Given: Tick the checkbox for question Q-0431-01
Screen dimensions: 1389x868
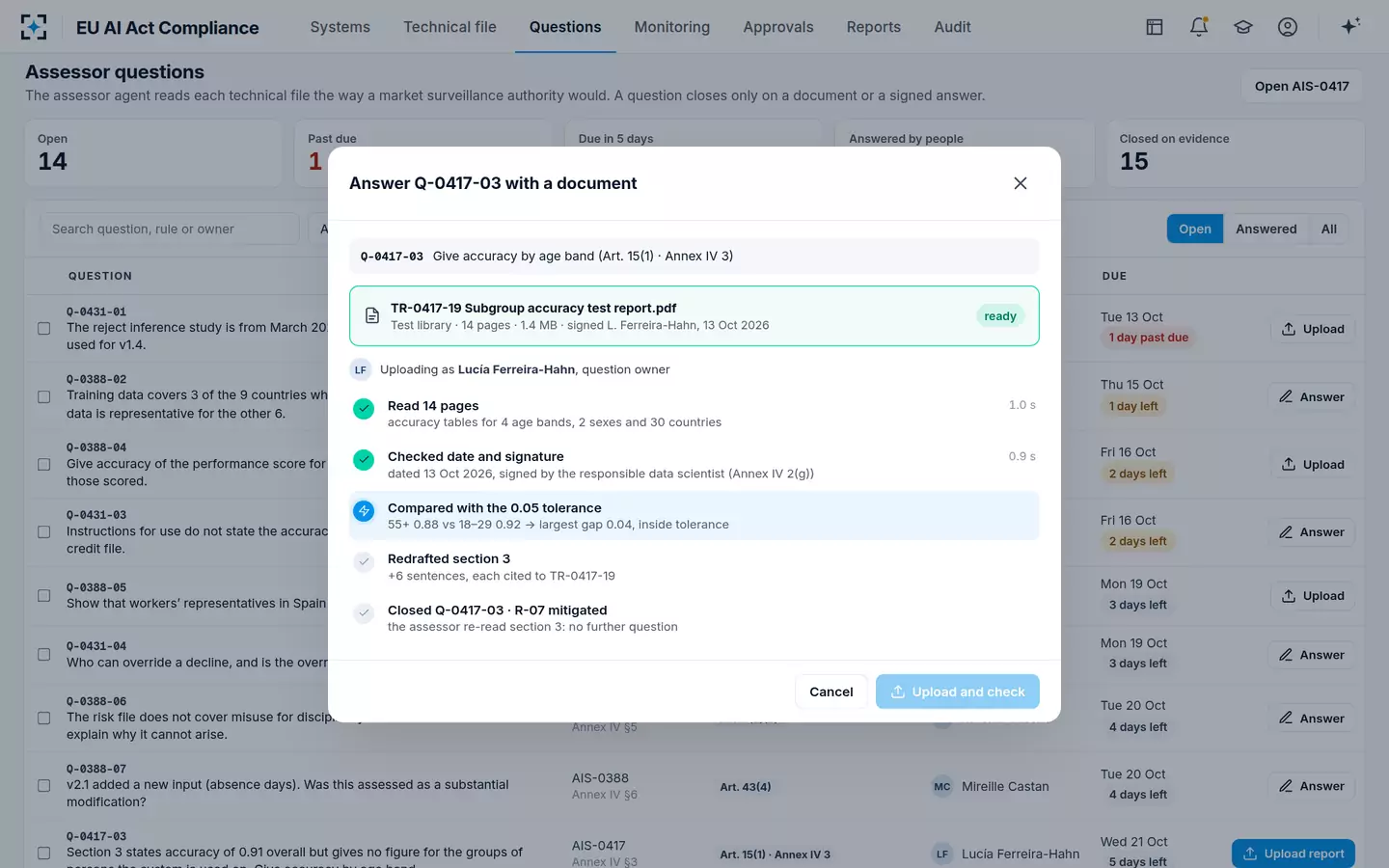Looking at the screenshot, I should click(44, 329).
